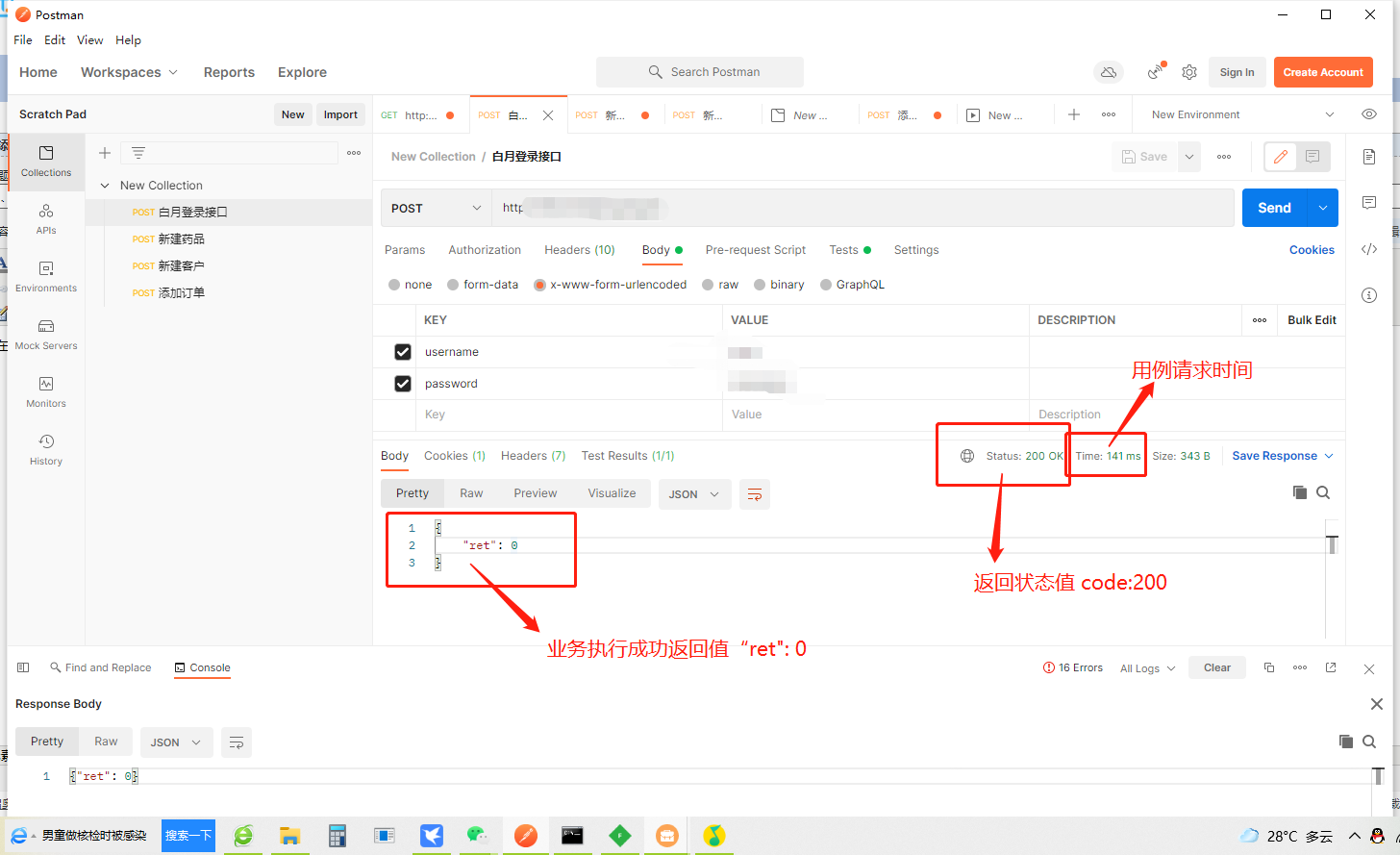Clear the console with Clear button

click(1217, 667)
